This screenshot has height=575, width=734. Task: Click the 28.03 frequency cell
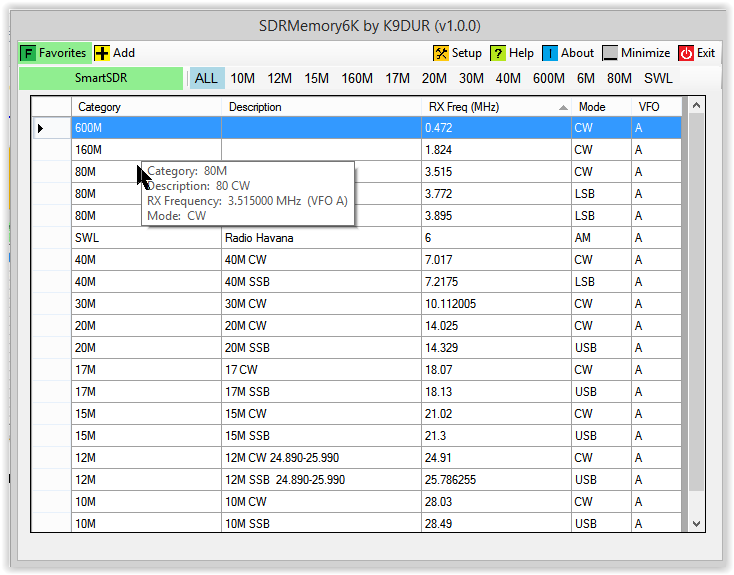click(496, 502)
